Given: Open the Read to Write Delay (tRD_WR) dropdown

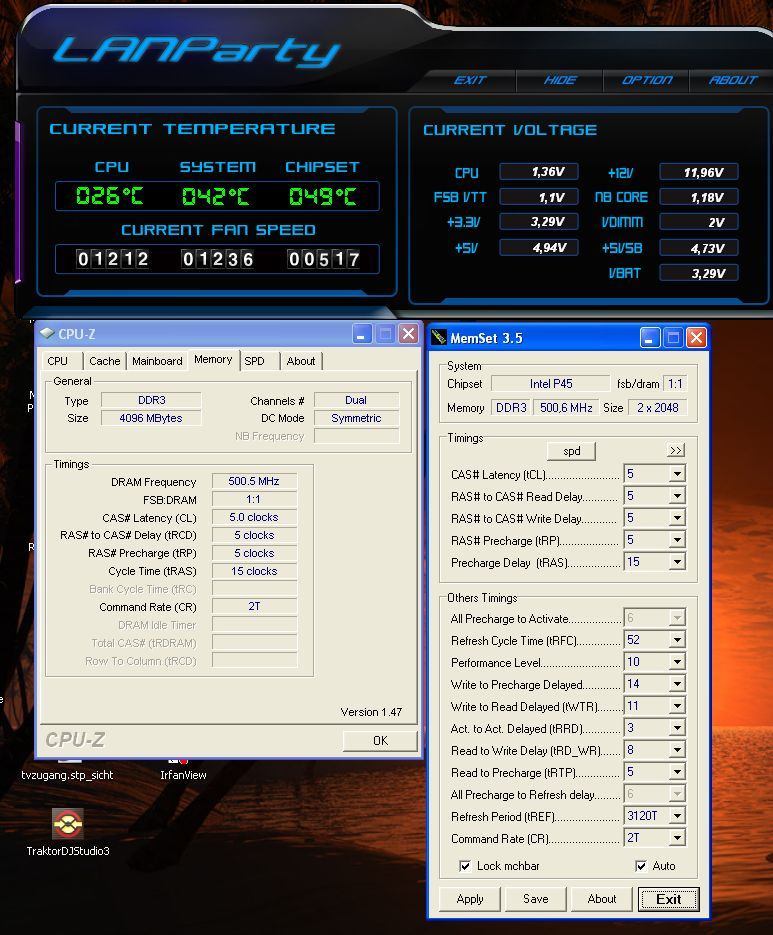Looking at the screenshot, I should (677, 751).
